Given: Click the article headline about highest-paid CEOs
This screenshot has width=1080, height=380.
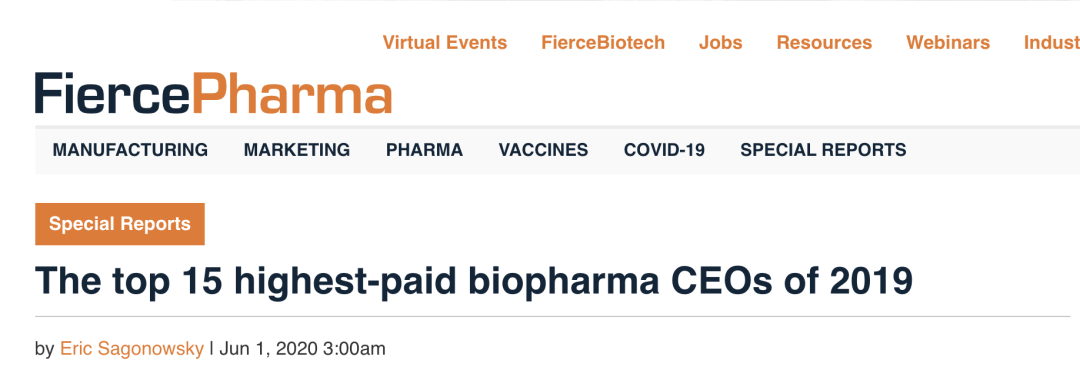Looking at the screenshot, I should point(475,281).
